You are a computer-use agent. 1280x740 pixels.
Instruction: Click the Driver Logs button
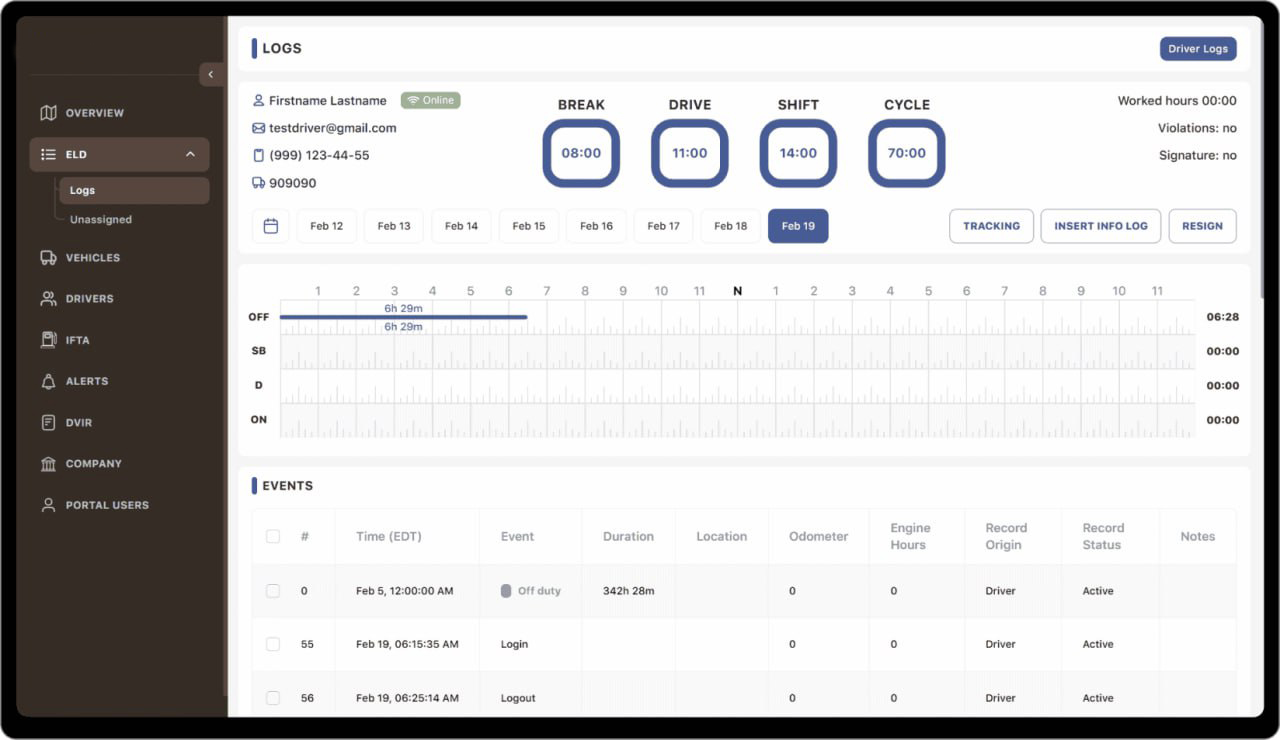[x=1198, y=49]
